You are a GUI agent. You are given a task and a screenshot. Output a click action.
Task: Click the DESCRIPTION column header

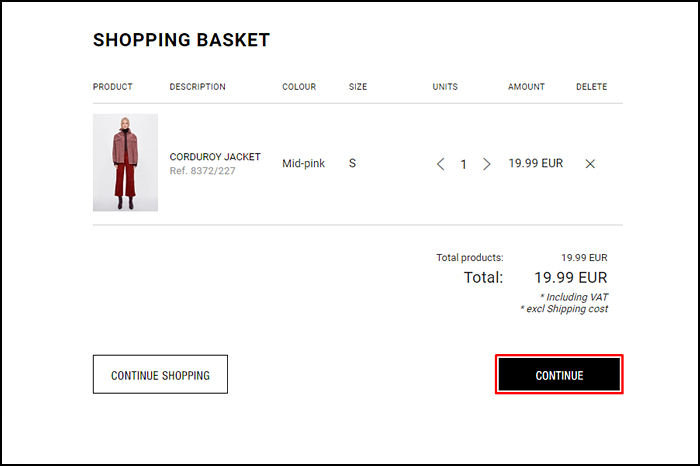[197, 87]
